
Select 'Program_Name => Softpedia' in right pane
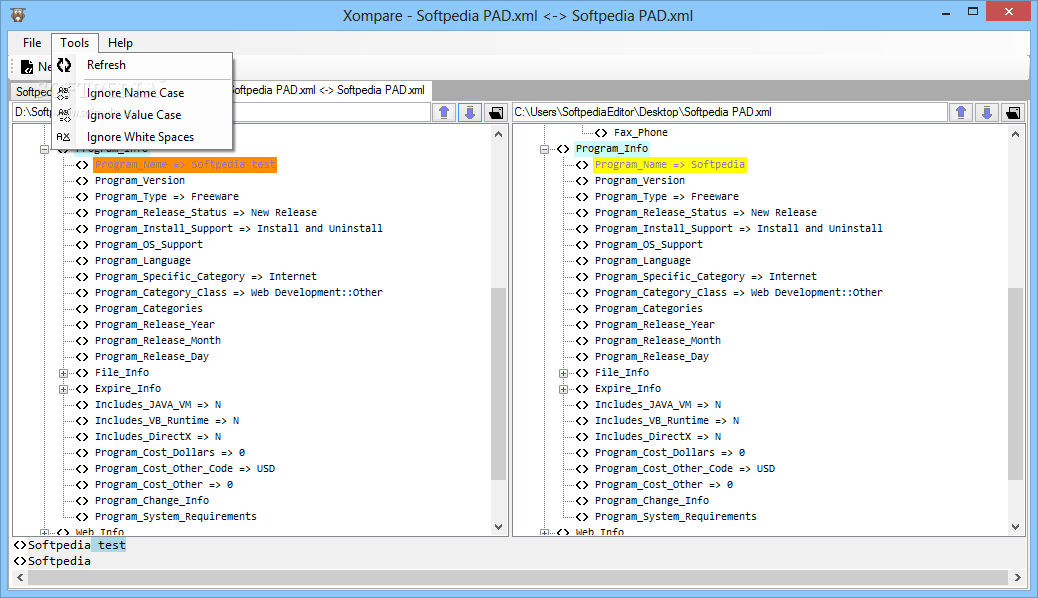670,164
